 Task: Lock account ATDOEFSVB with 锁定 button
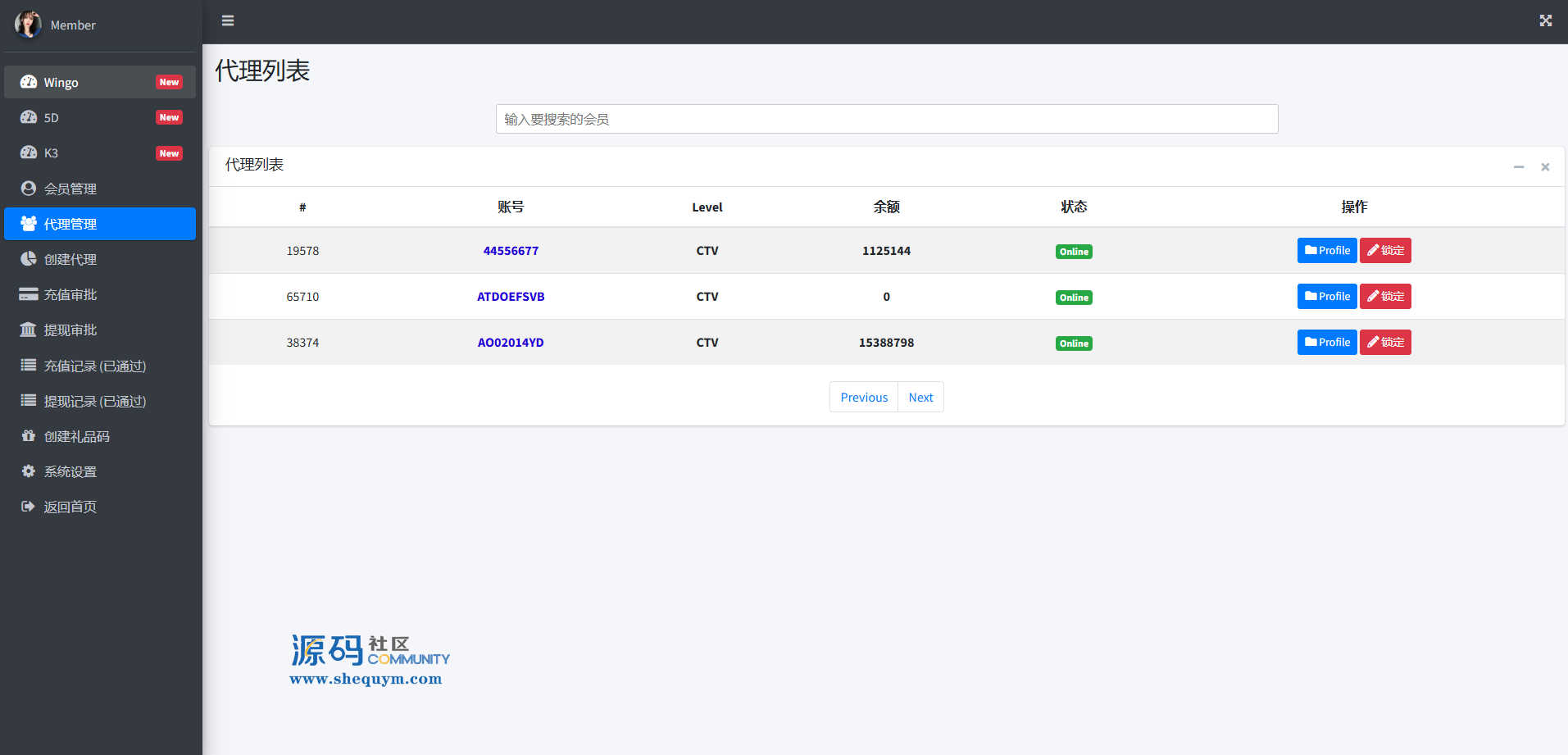(x=1384, y=297)
